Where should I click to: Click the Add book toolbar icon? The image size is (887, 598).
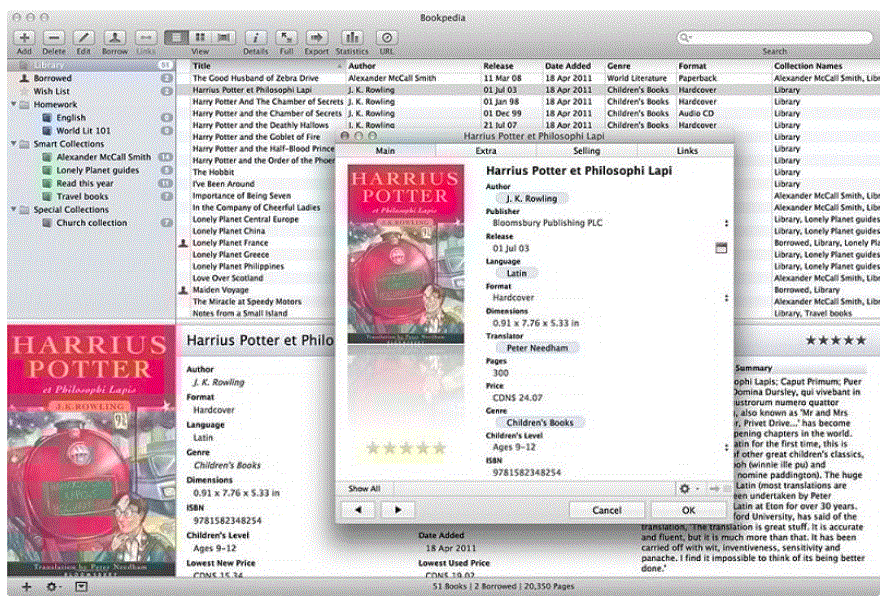pos(24,38)
